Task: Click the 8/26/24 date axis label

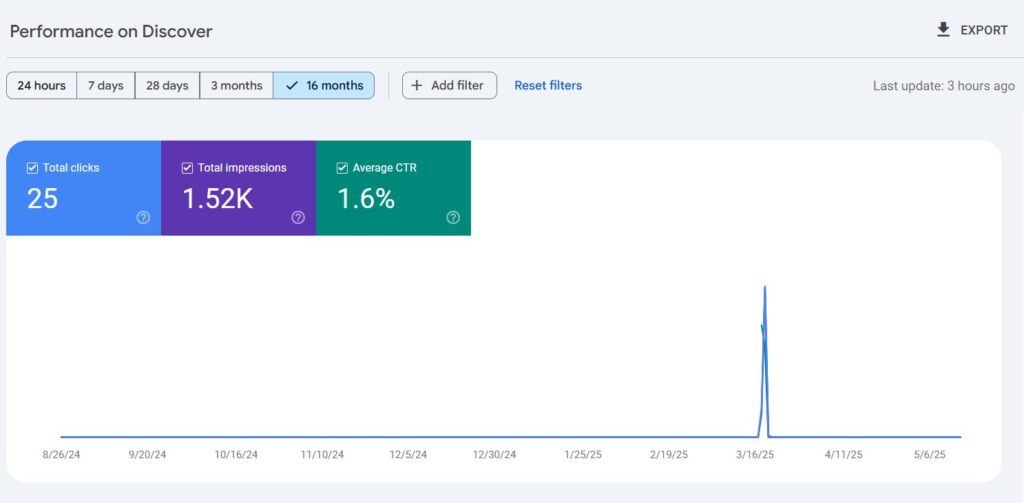Action: (61, 454)
